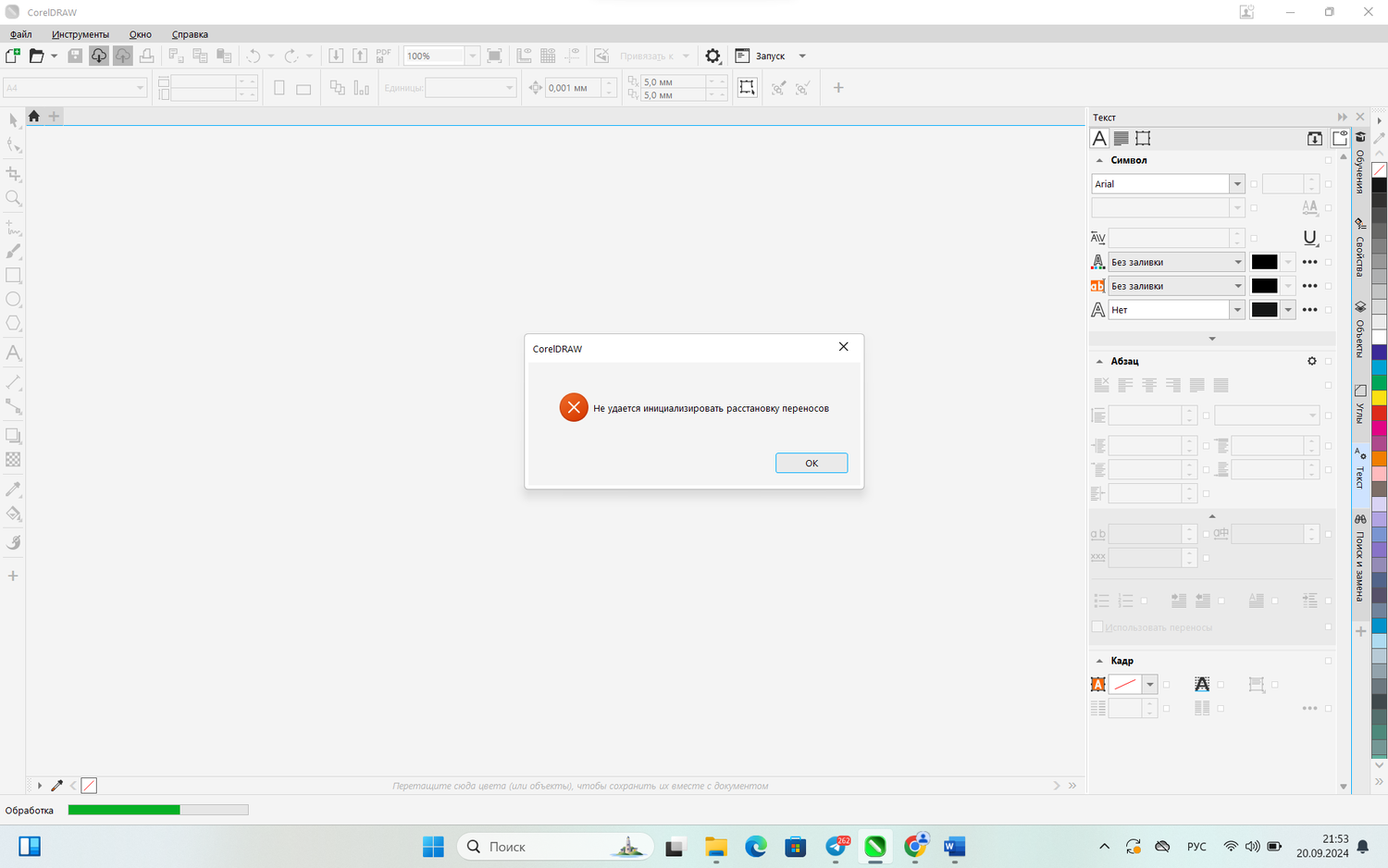Toggle the checkbox in the Абзац header row

[x=1328, y=361]
